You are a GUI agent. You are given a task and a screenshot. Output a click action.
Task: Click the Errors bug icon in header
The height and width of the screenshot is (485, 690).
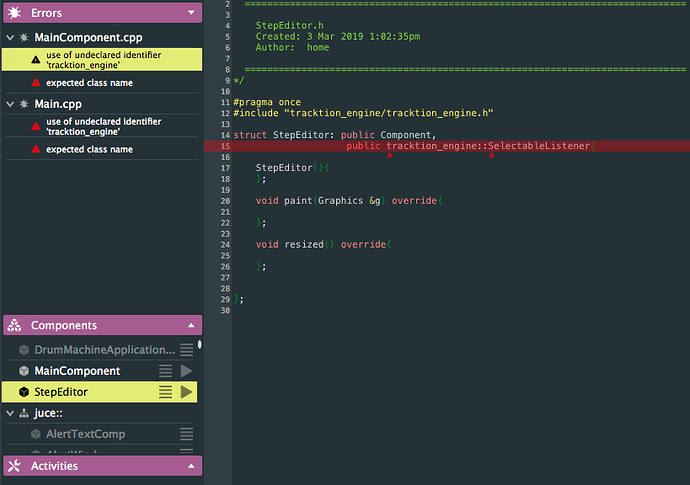coord(15,13)
